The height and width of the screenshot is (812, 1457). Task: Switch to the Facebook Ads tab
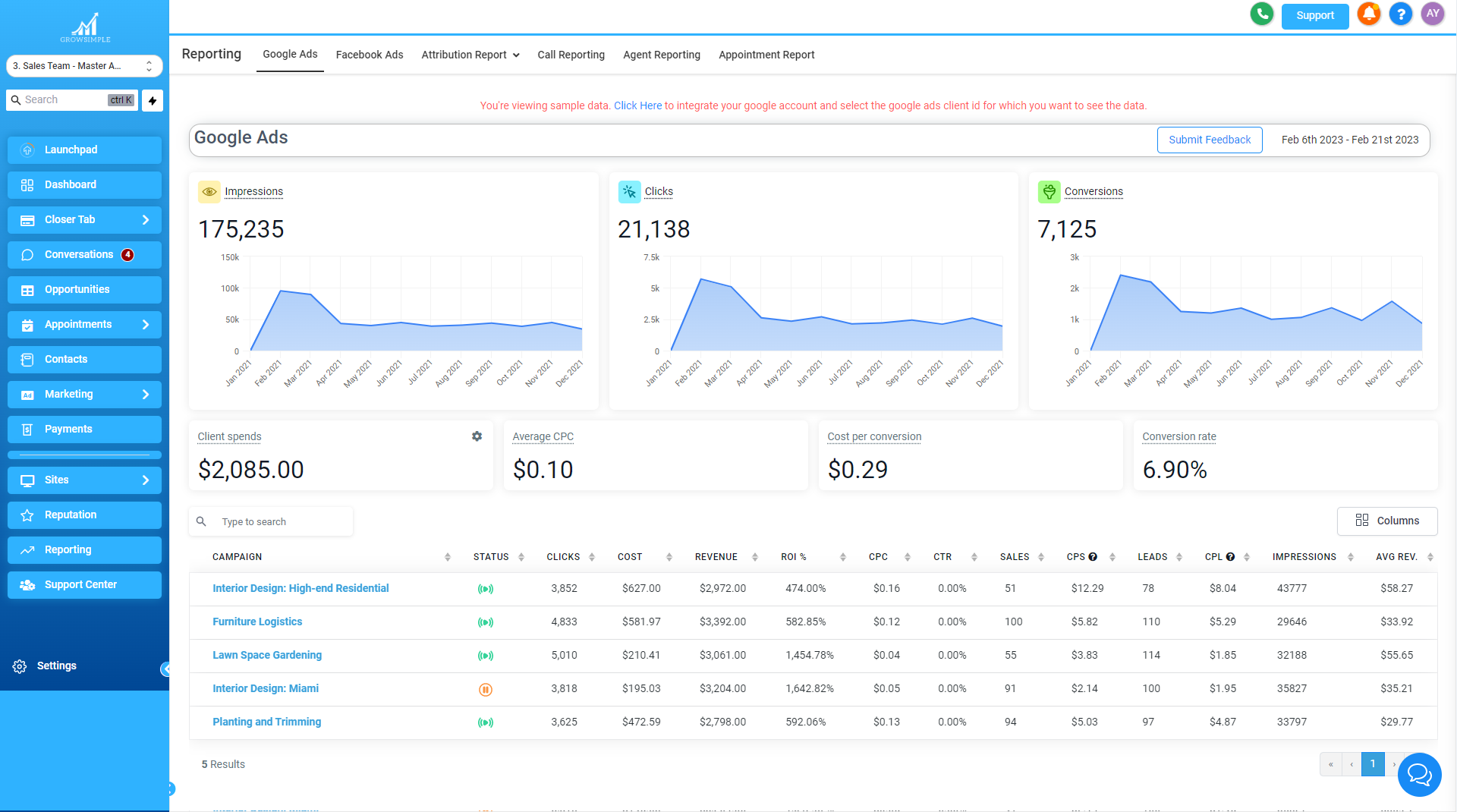coord(370,55)
